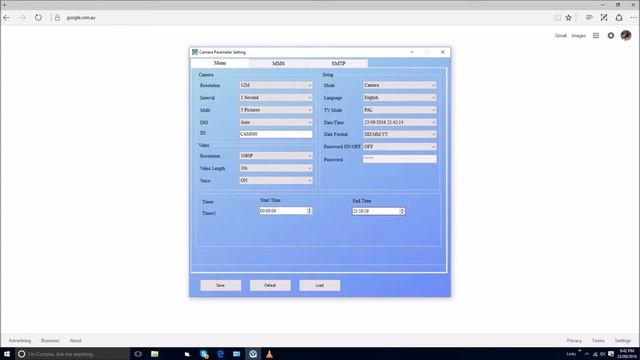The height and width of the screenshot is (360, 640).
Task: Open File Explorer from the taskbar
Action: click(155, 354)
